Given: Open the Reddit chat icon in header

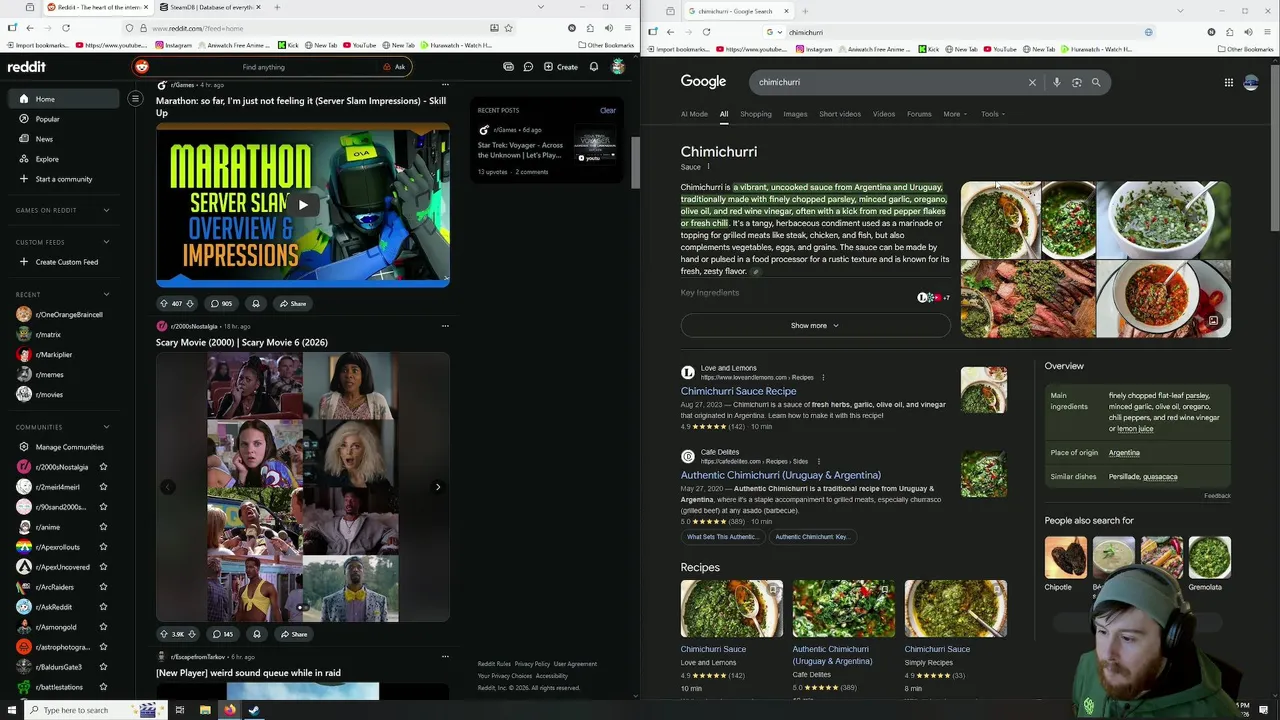Looking at the screenshot, I should click(528, 67).
